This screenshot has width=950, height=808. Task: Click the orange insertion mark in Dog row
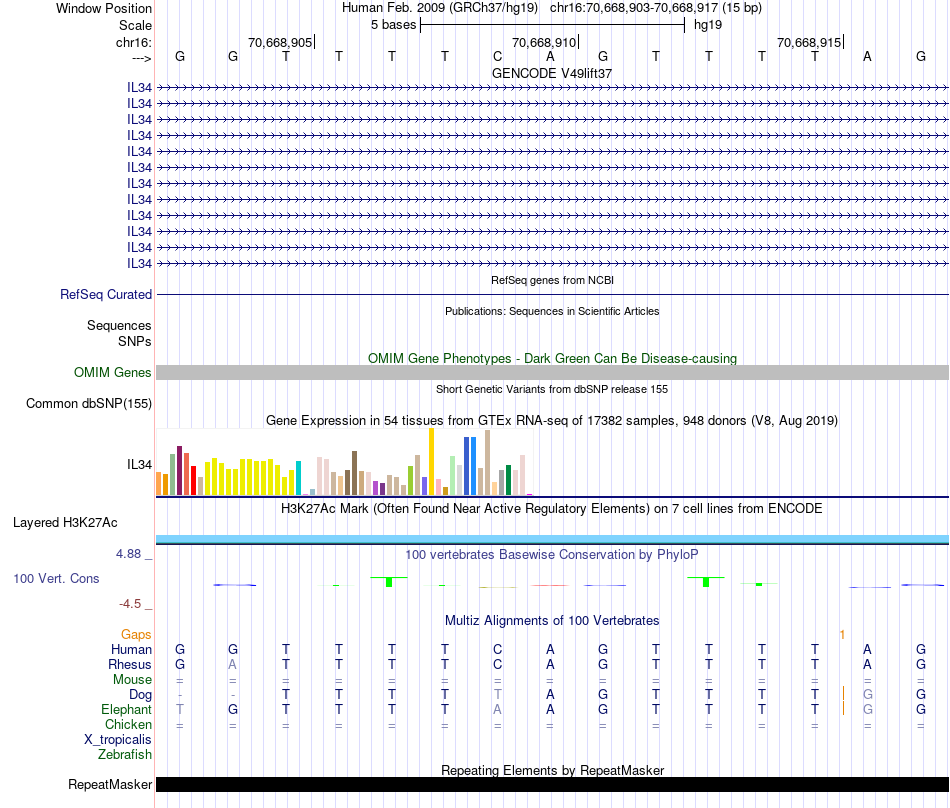click(x=843, y=694)
